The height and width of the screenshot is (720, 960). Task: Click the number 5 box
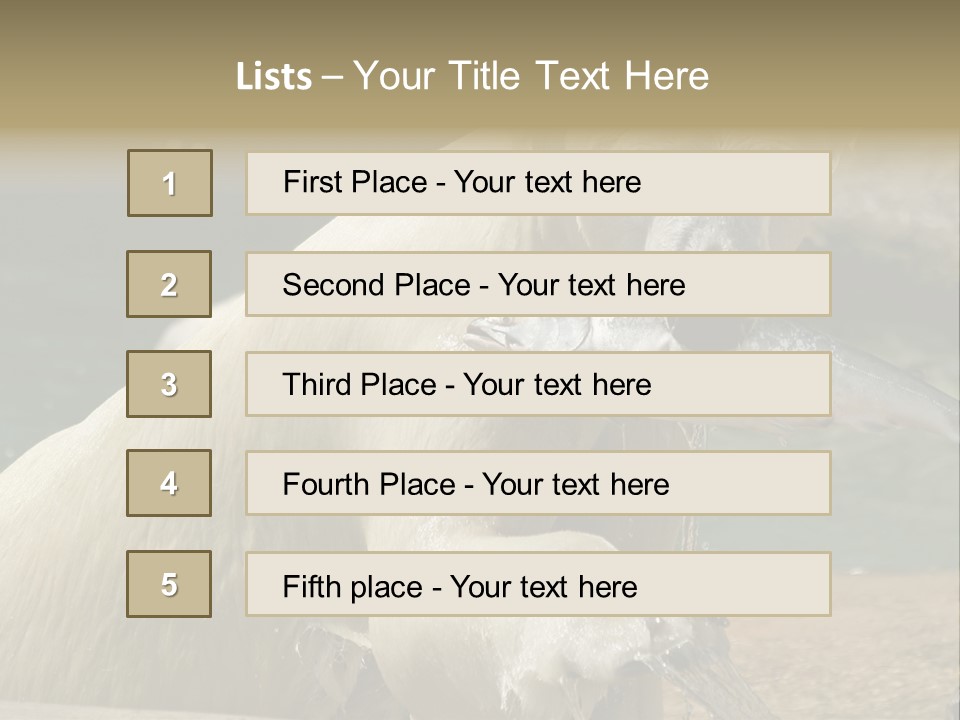pos(169,584)
